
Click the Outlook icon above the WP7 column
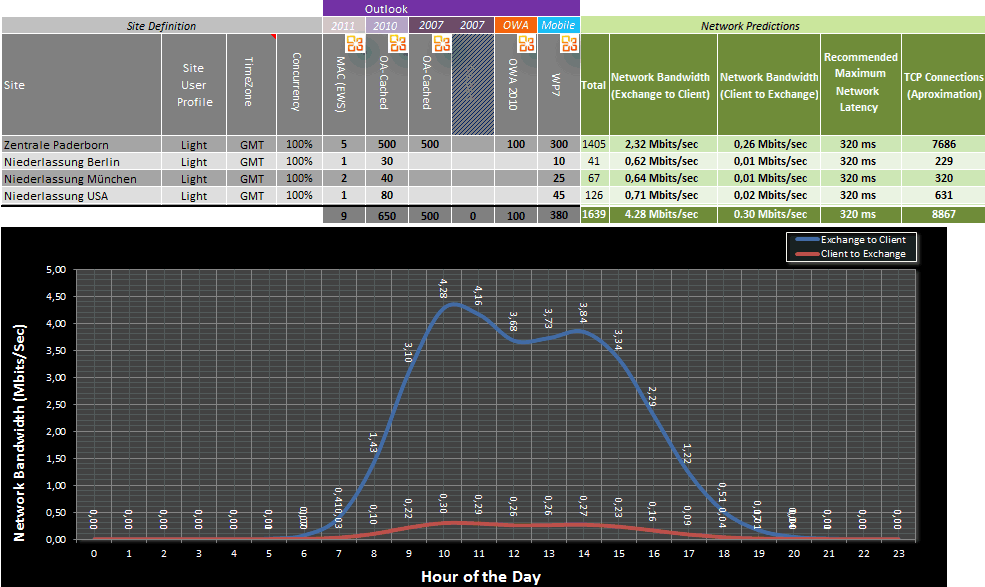[x=569, y=43]
